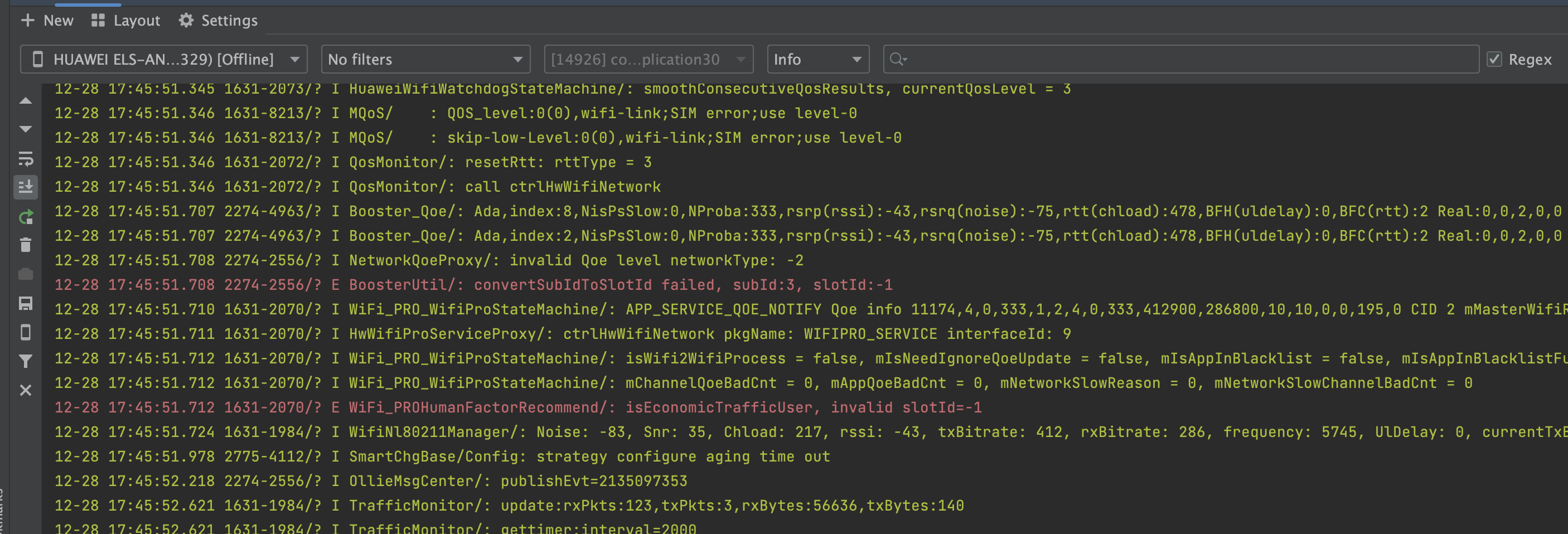Toggle the Regex checkbox
This screenshot has height=534, width=1568.
[1494, 60]
